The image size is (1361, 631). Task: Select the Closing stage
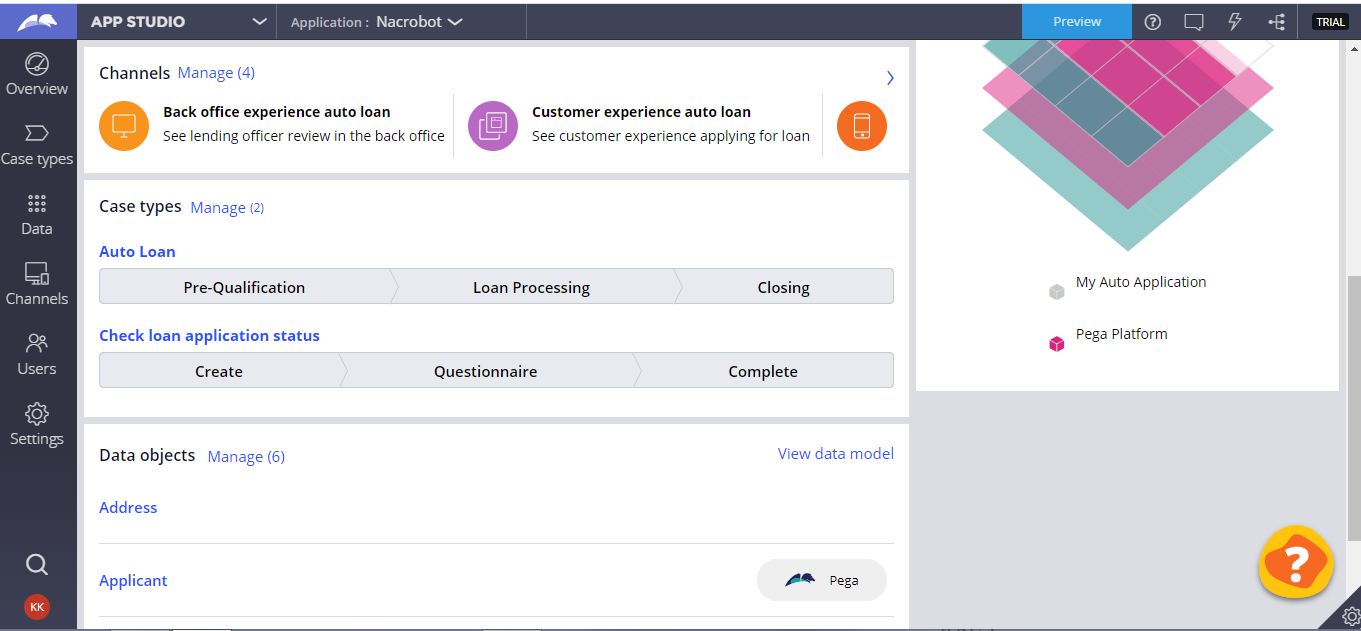tap(783, 287)
